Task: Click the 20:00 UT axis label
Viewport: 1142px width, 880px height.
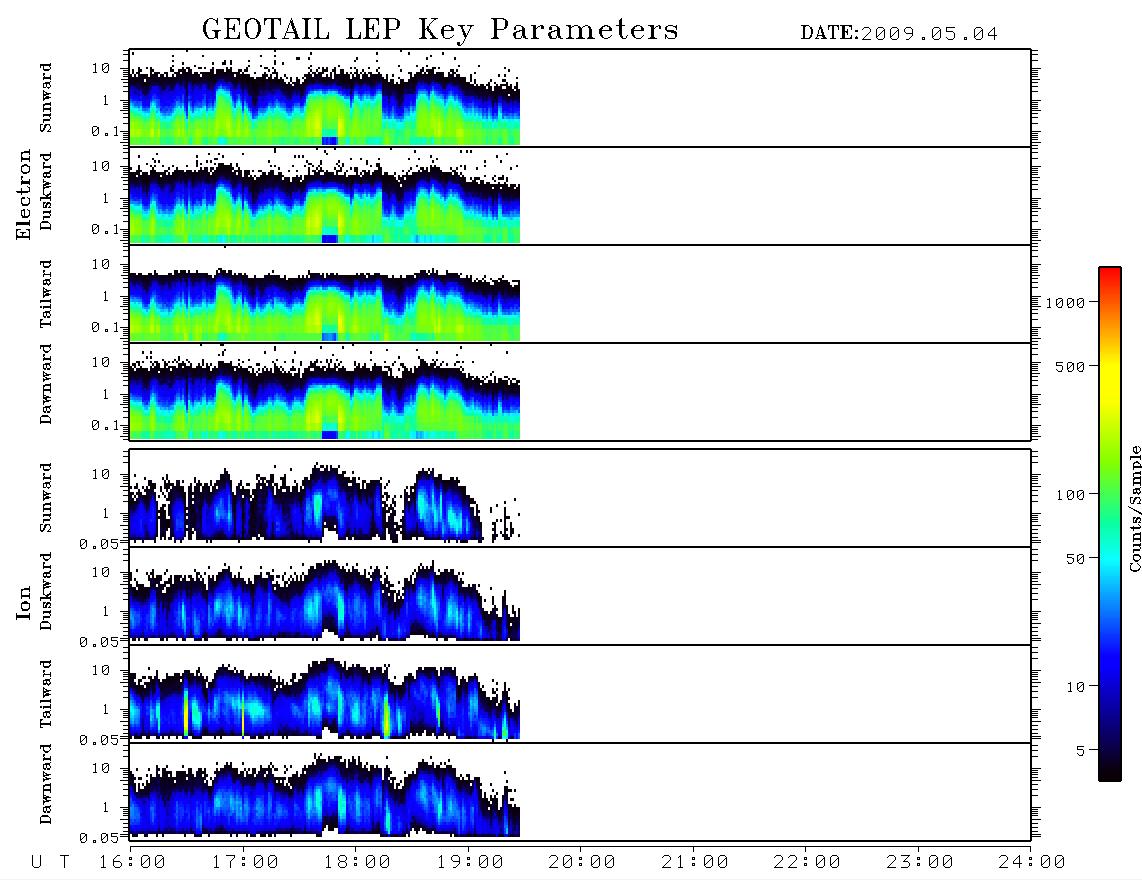Action: coord(582,862)
